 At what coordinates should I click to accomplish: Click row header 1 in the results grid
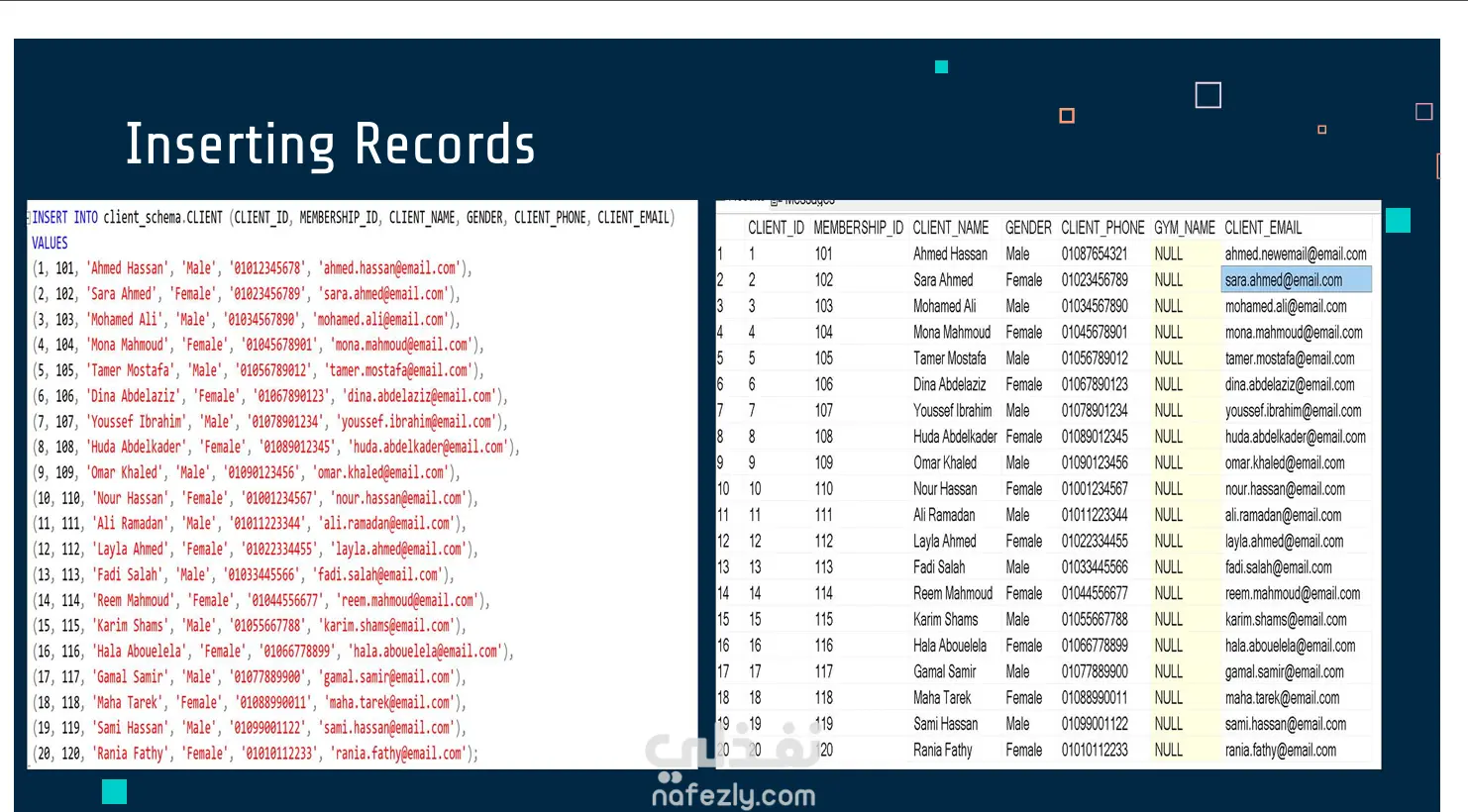coord(721,254)
